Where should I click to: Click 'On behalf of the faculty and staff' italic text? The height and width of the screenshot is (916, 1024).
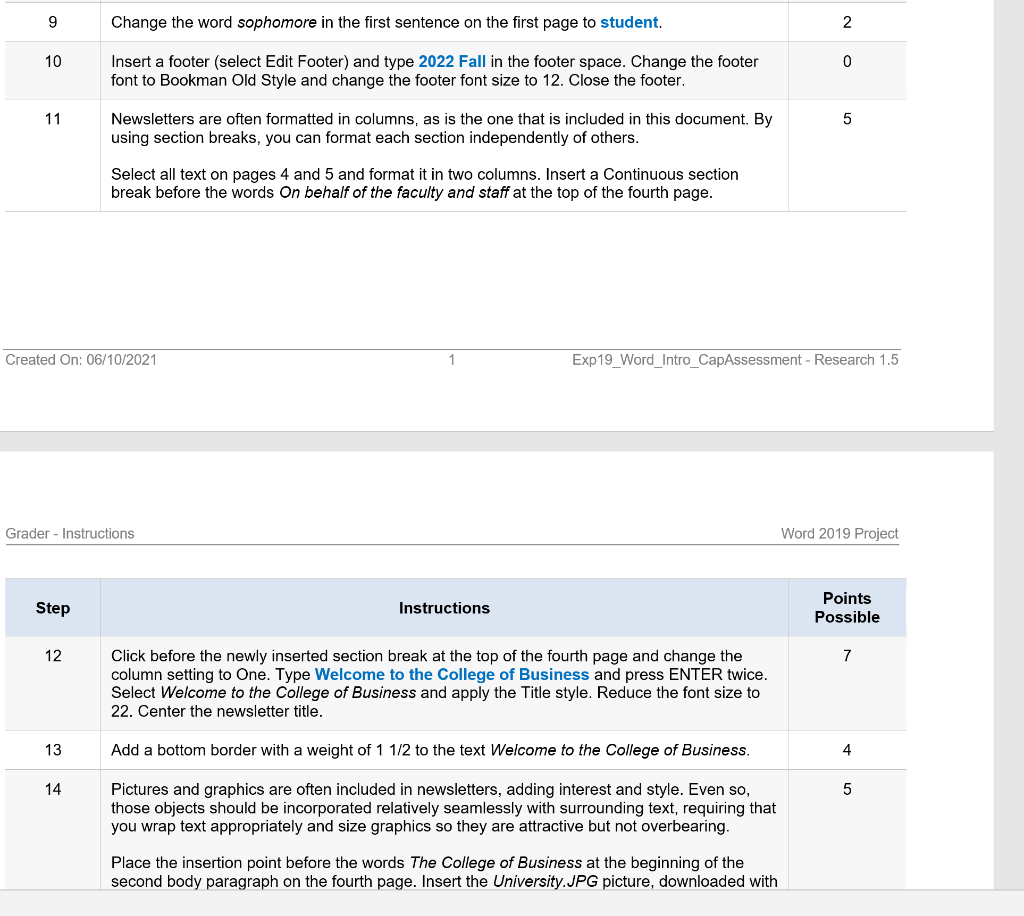(394, 193)
